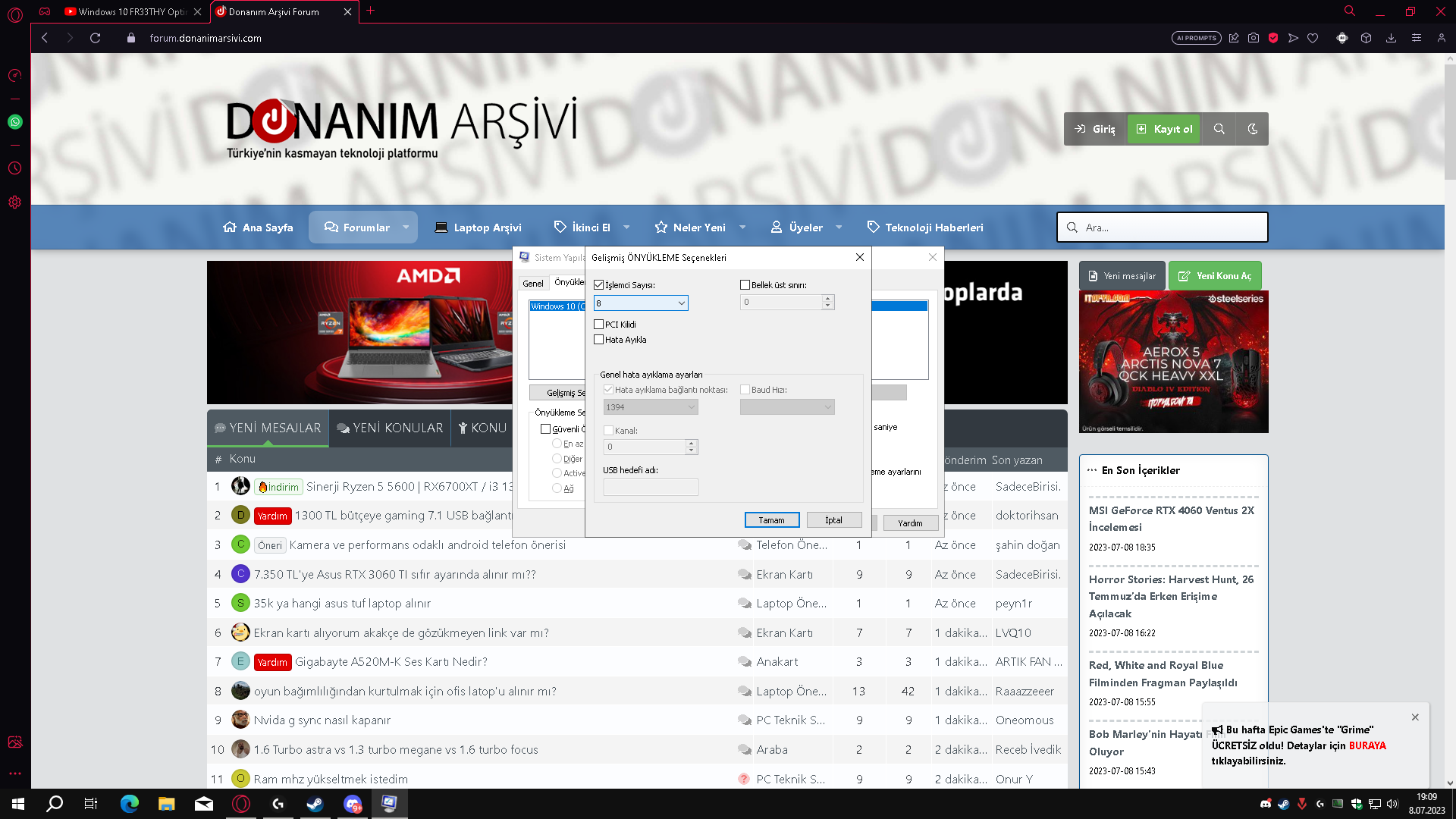Viewport: 1456px width, 819px height.
Task: Click the forum search magnifier icon
Action: (x=1219, y=129)
